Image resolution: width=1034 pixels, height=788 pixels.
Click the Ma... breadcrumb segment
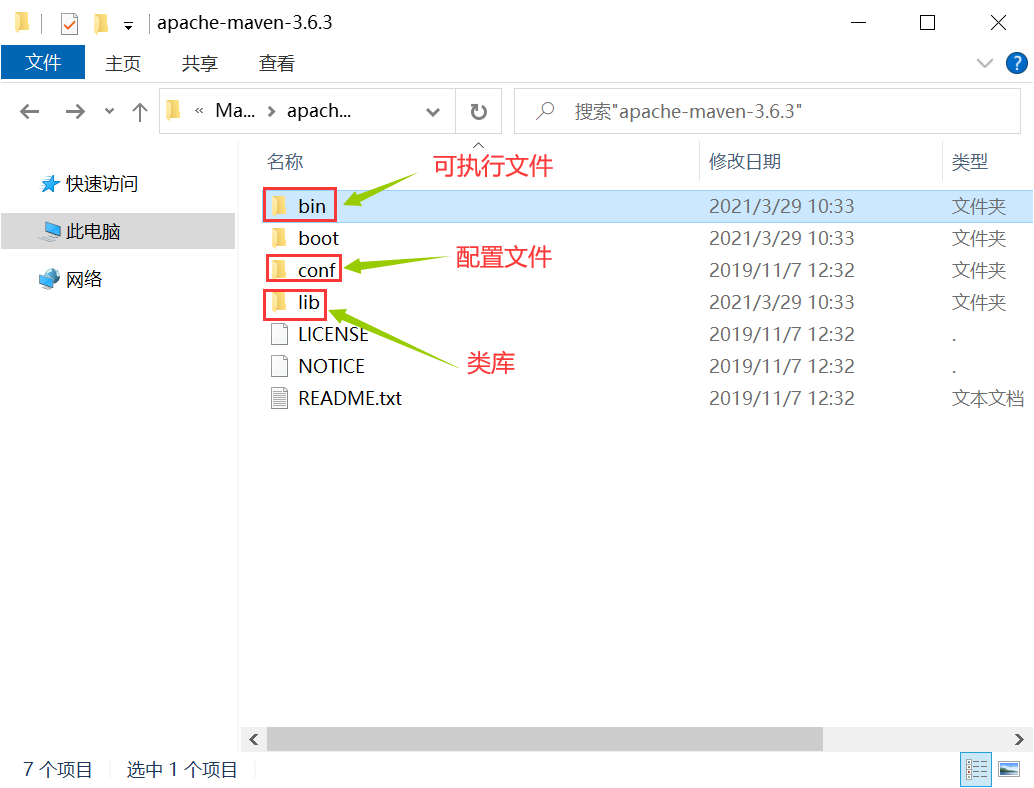(235, 111)
